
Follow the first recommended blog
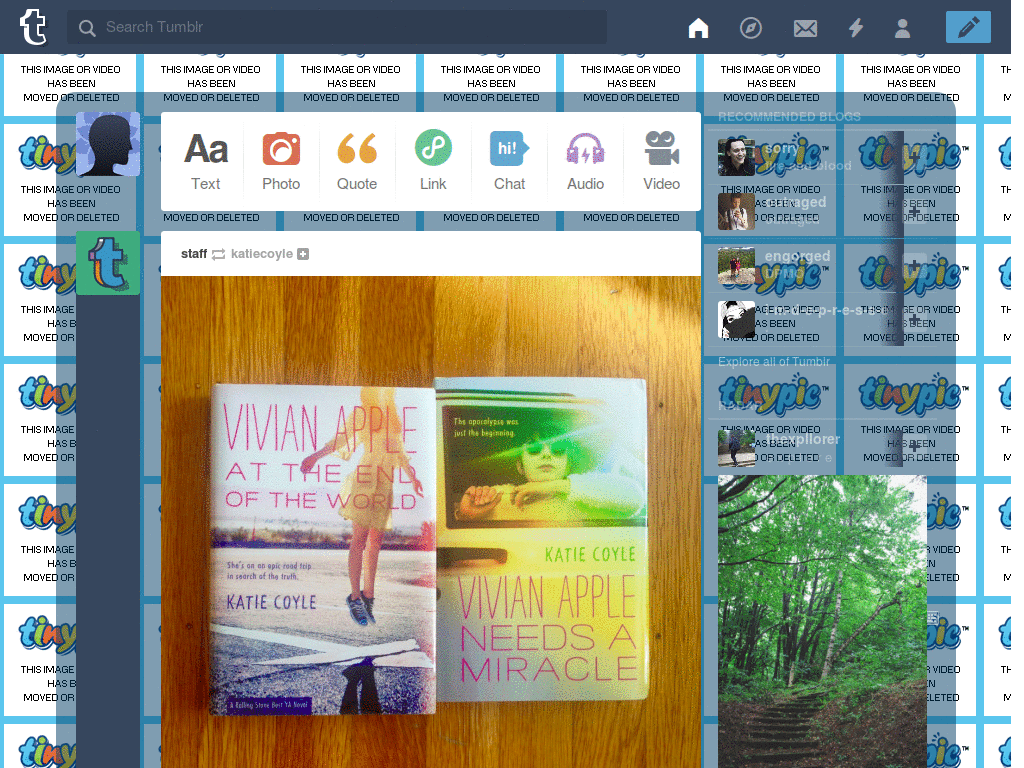(x=914, y=157)
